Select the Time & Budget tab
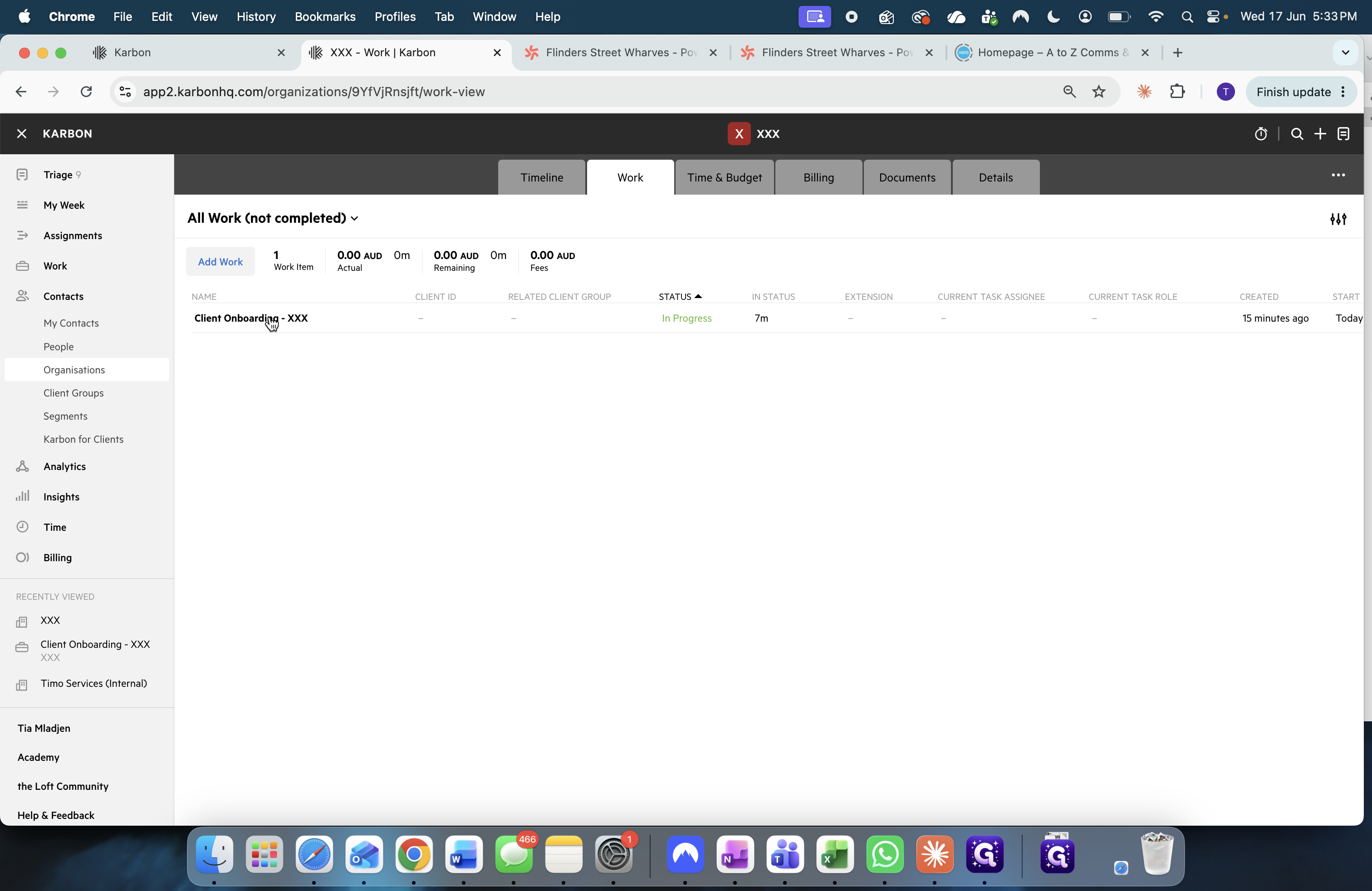 point(724,177)
